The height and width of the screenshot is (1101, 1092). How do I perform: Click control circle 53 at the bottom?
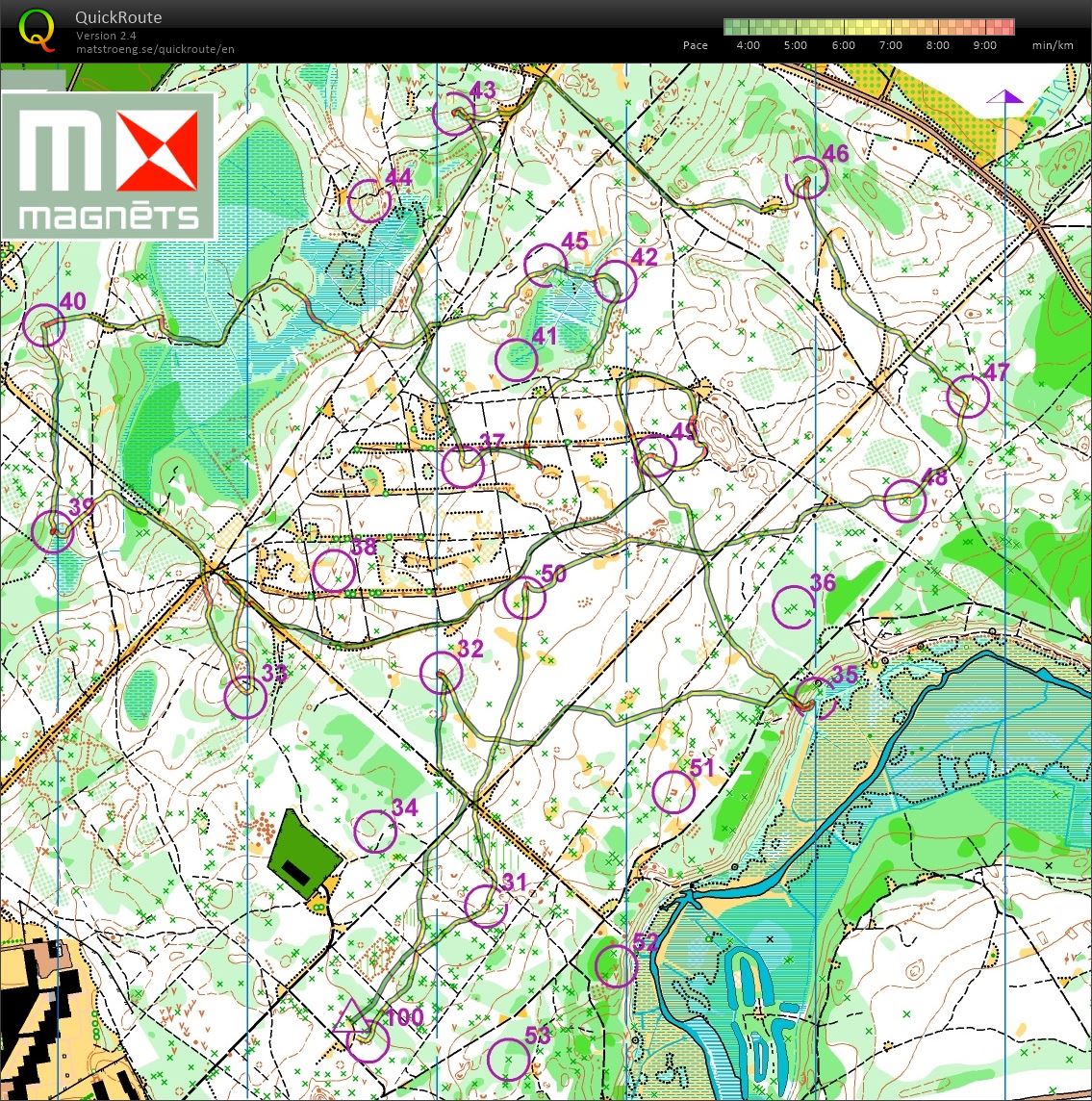pos(508,1060)
